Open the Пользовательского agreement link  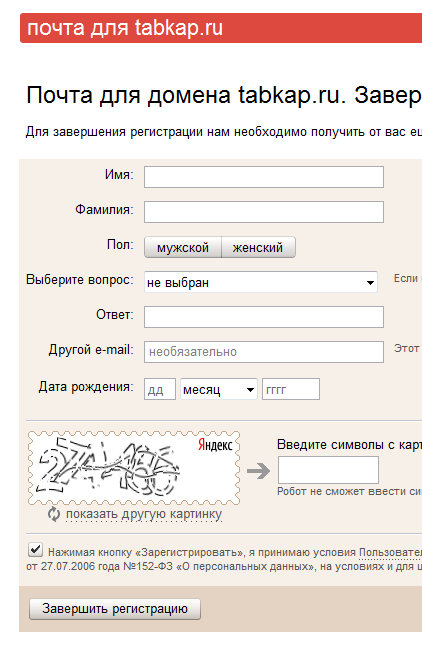pyautogui.click(x=390, y=552)
